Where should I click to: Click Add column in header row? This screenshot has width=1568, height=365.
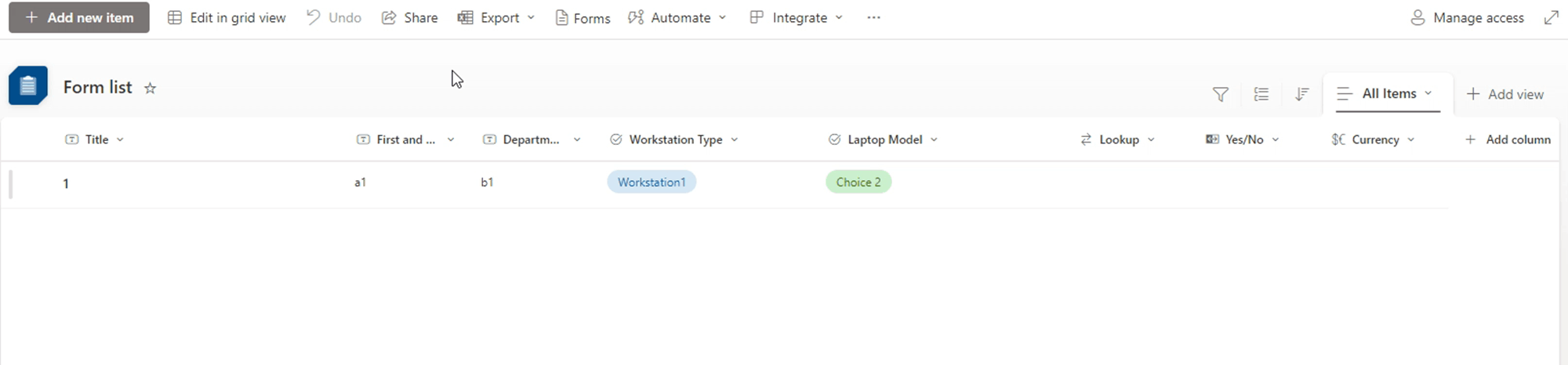1507,139
